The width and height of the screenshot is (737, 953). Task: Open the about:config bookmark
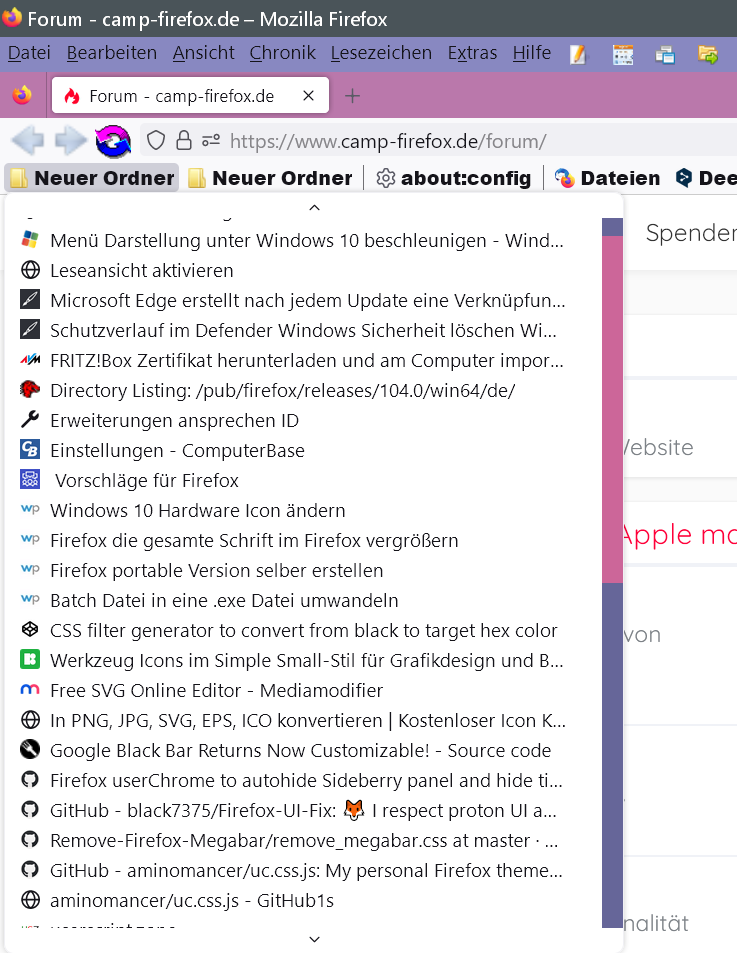point(453,178)
